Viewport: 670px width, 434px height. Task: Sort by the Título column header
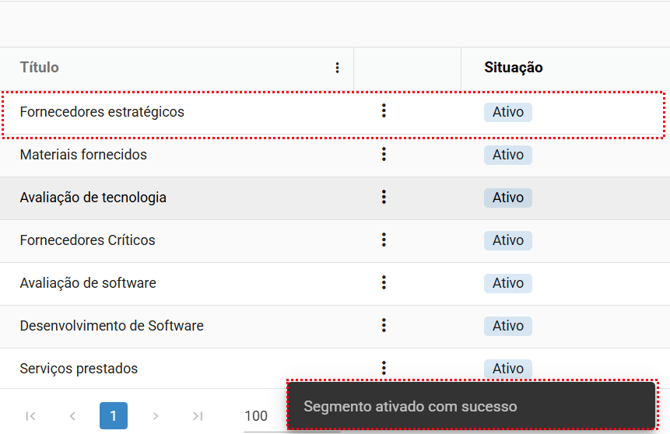[40, 68]
